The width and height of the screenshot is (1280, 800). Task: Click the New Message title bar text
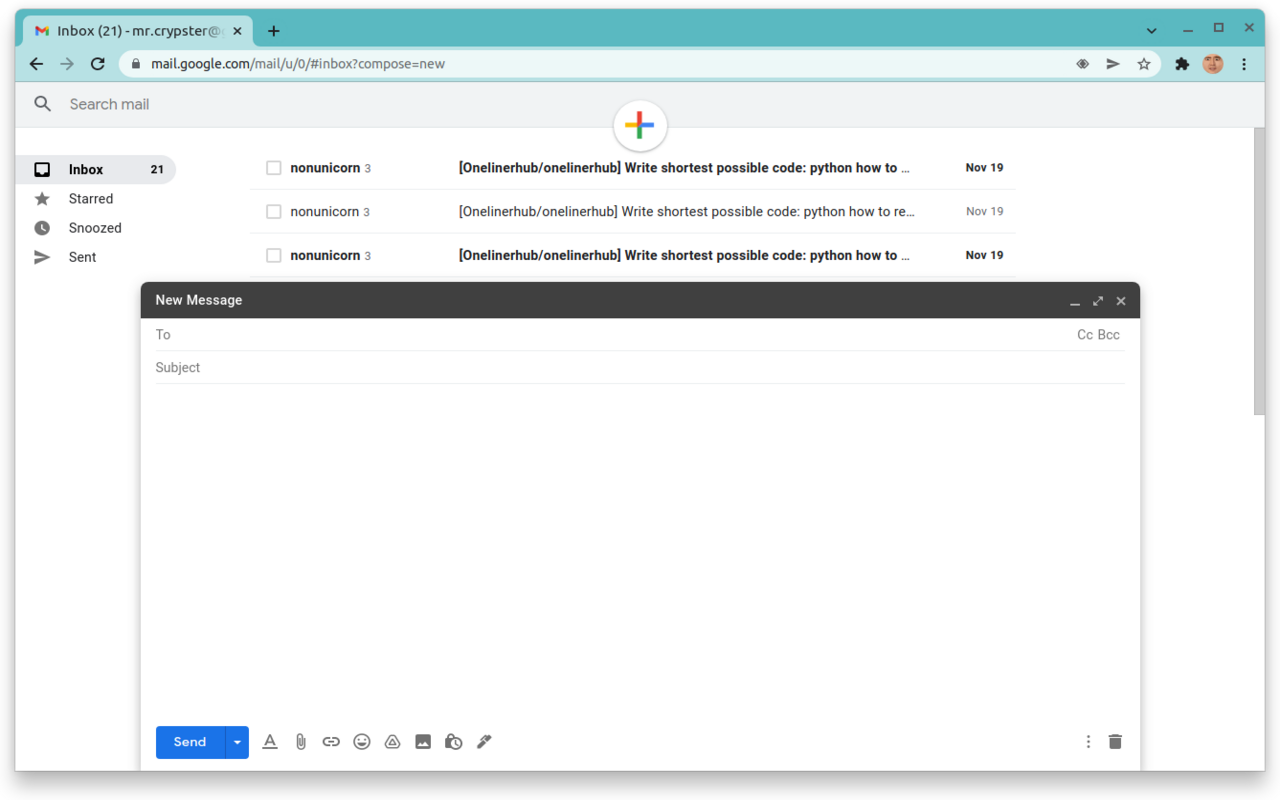(199, 300)
